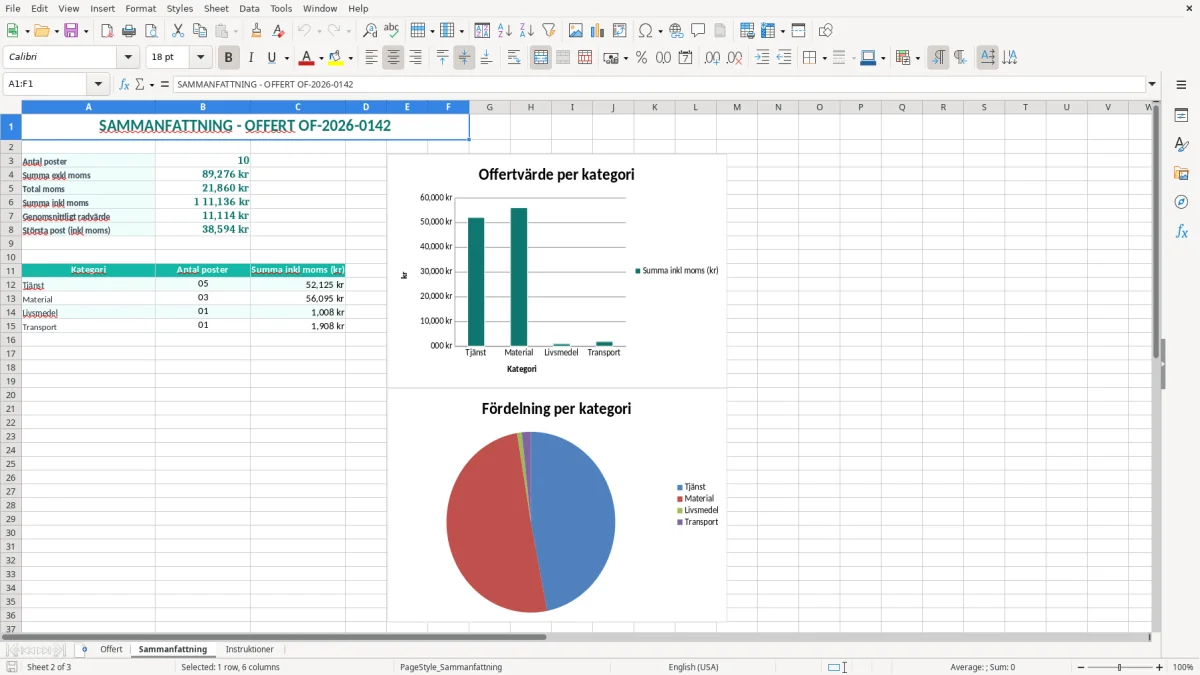Toggle Center Vertically alignment

(464, 58)
